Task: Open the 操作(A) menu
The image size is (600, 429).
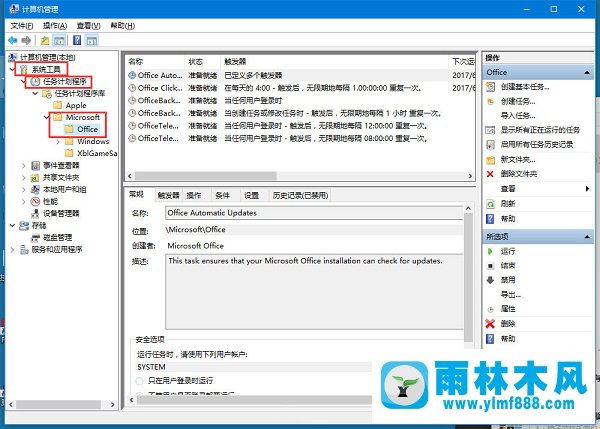Action: click(55, 26)
